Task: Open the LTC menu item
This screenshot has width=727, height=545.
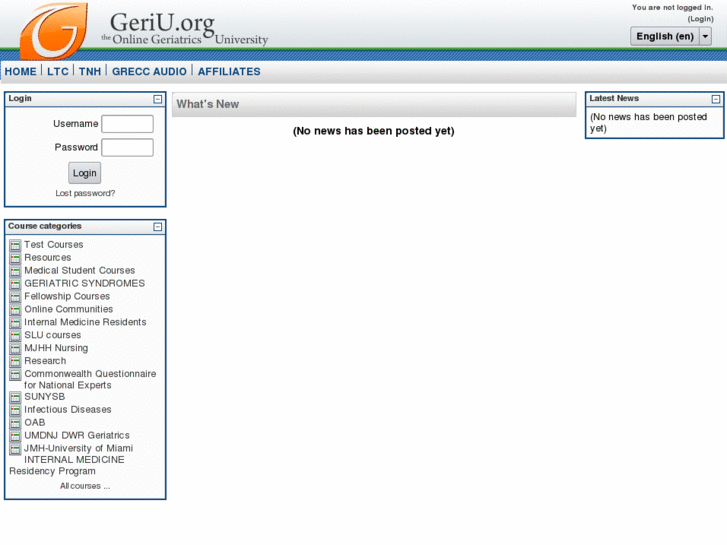Action: tap(57, 71)
